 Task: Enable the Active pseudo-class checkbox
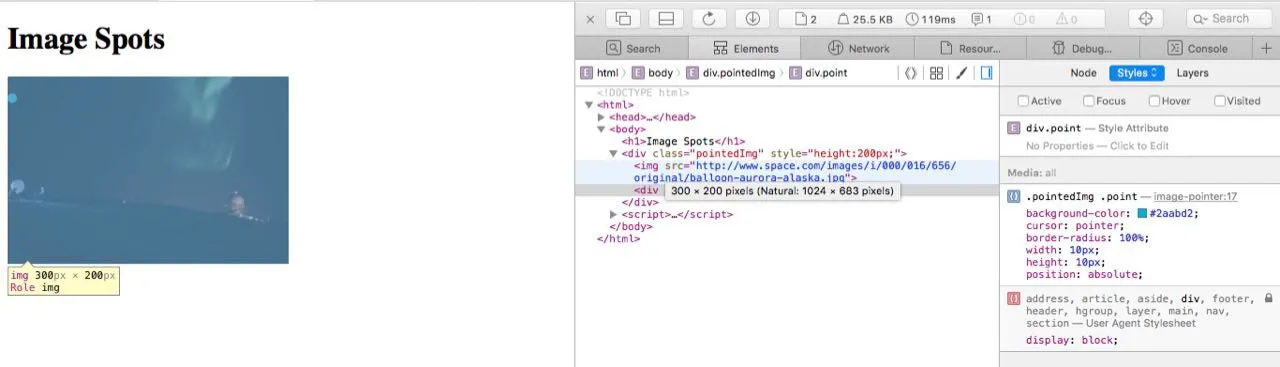pyautogui.click(x=1023, y=101)
